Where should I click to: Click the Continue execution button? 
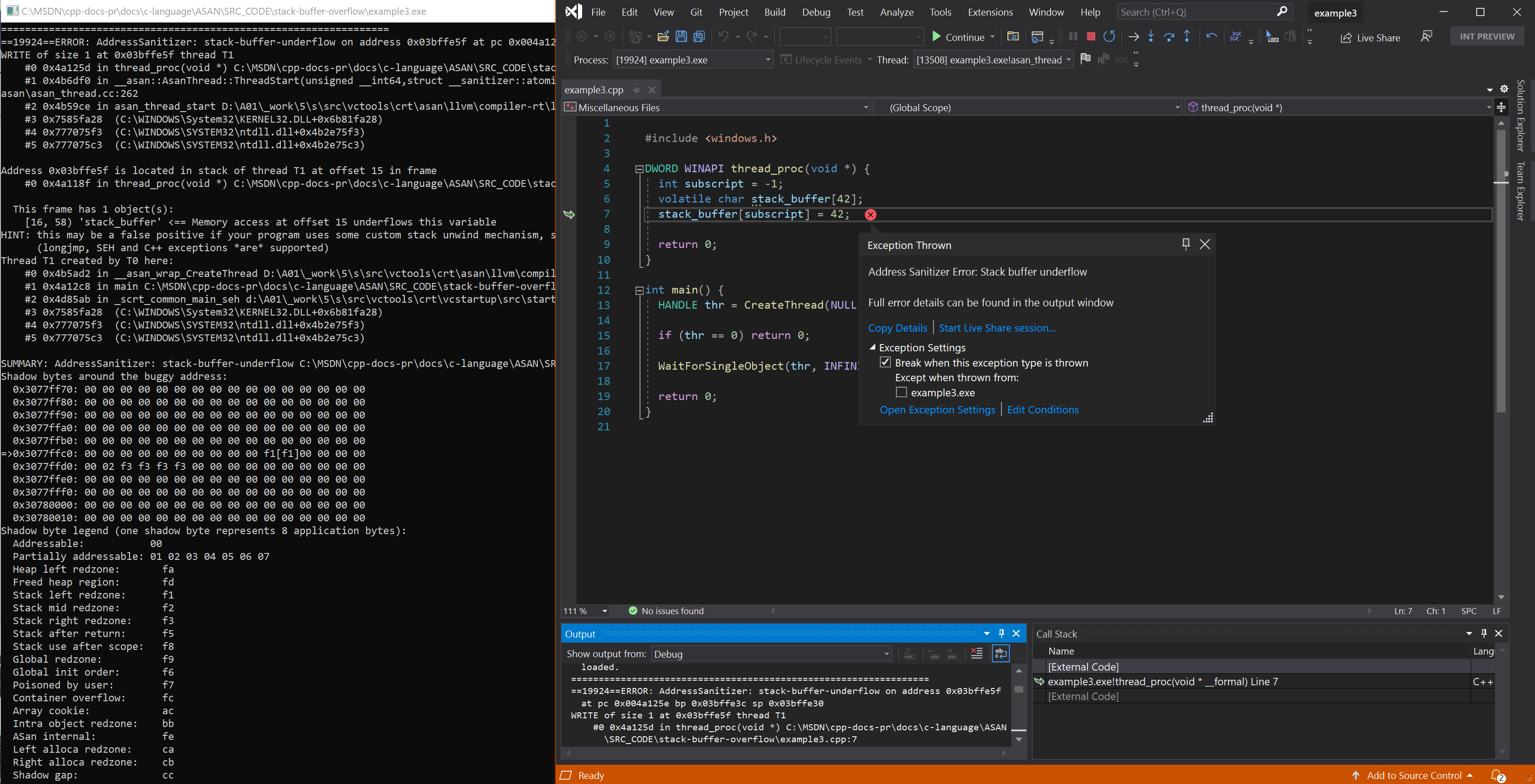955,37
